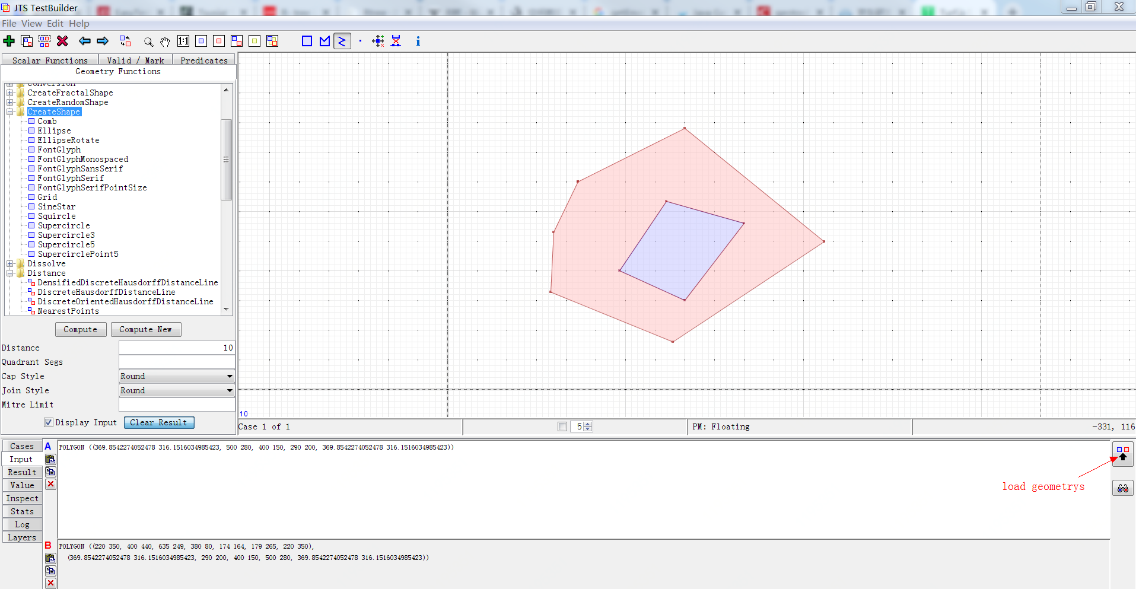Screen dimensions: 1136x589
Task: Uncheck the Display Input checkbox
Action: click(48, 422)
